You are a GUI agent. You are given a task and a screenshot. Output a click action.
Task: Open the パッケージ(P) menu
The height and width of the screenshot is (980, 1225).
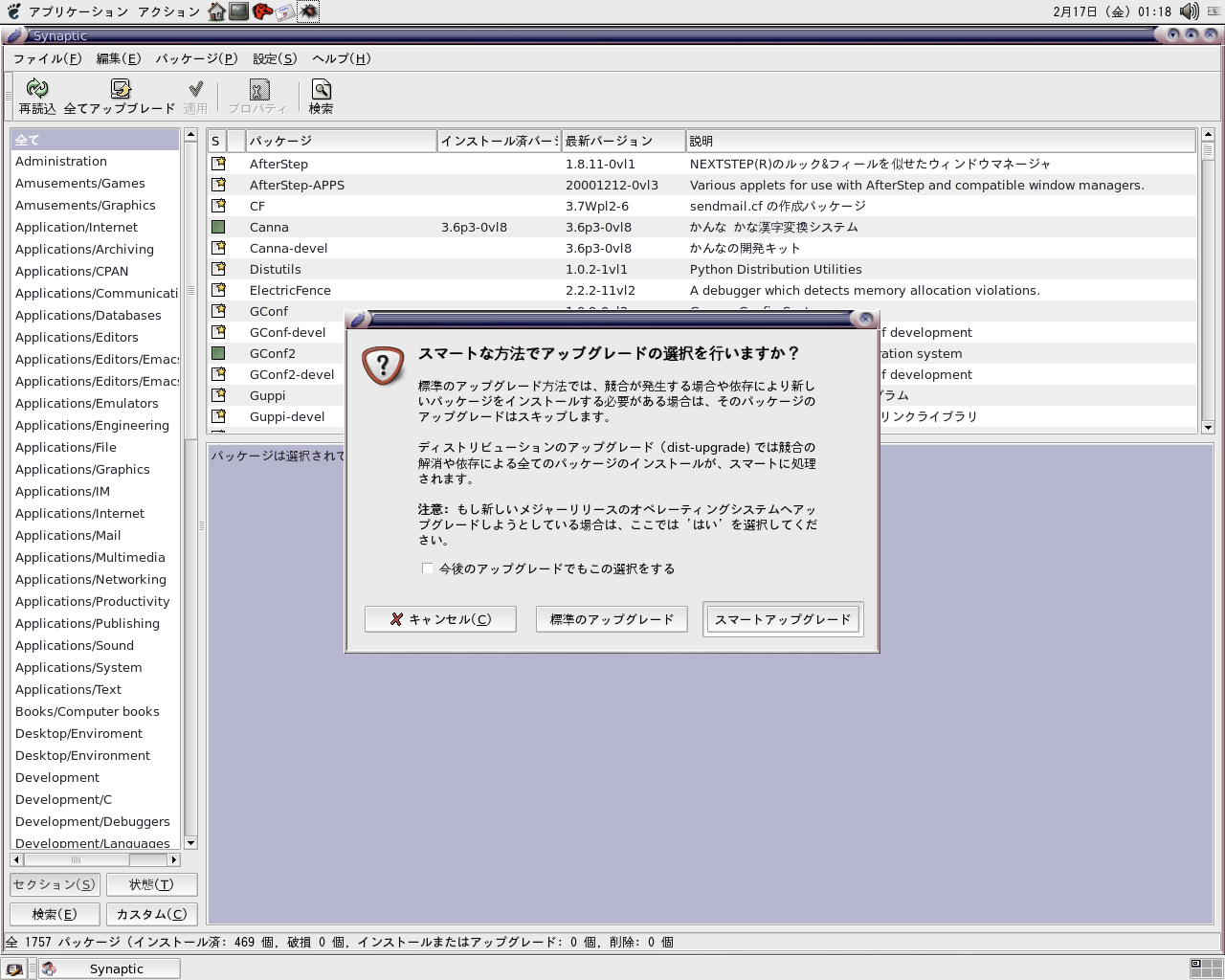(x=196, y=58)
